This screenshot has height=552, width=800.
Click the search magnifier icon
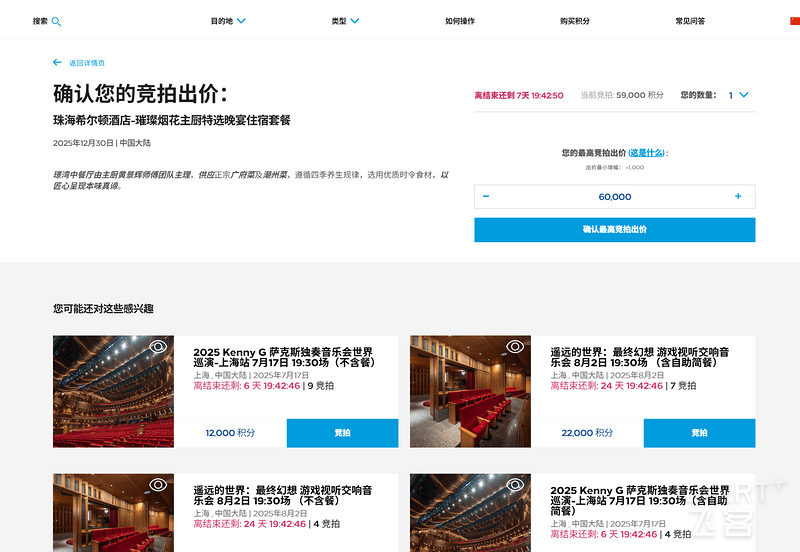56,21
